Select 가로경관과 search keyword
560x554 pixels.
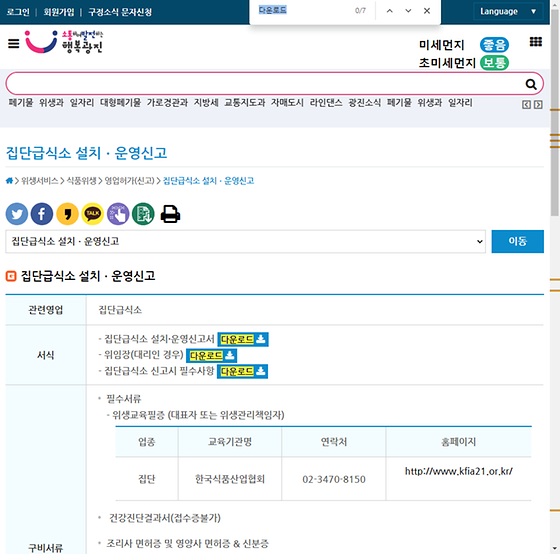coord(167,103)
